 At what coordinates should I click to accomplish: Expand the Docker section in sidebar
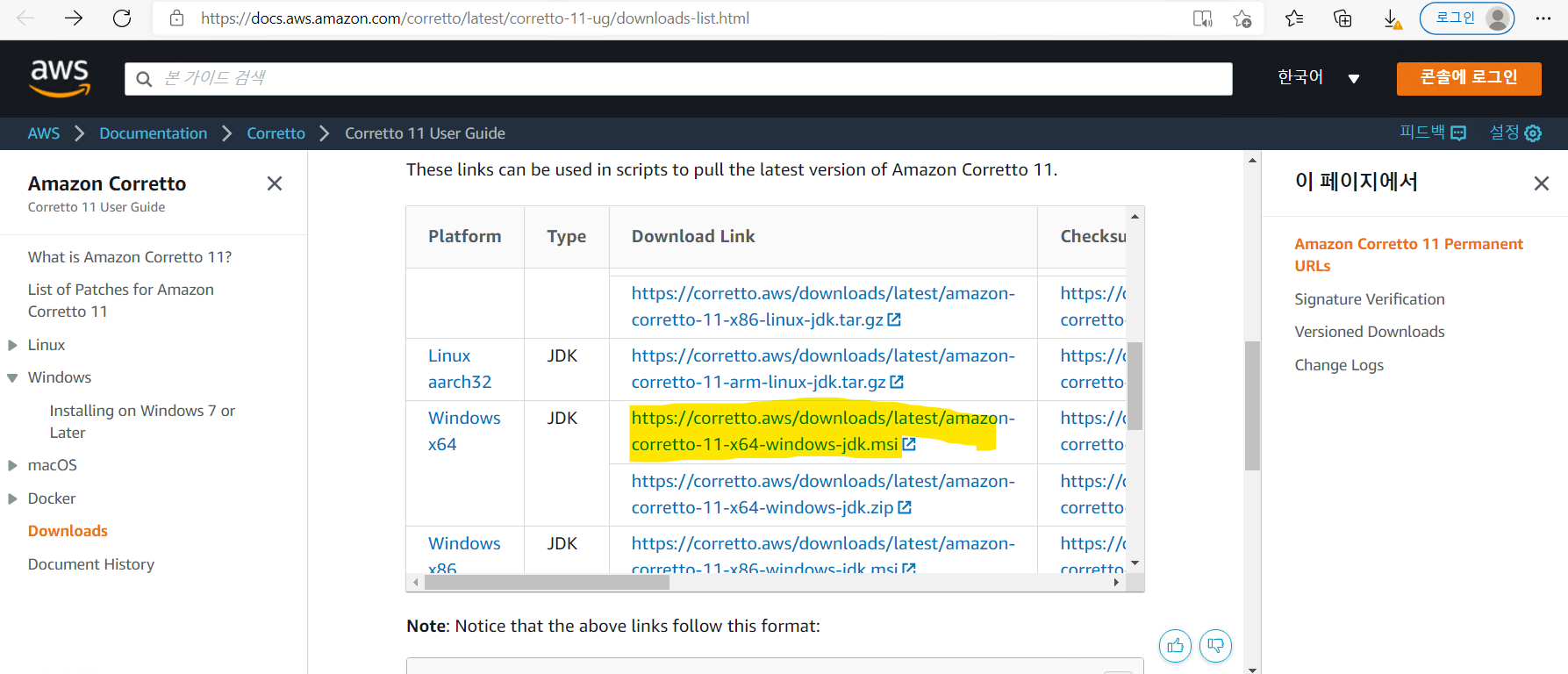pos(12,498)
